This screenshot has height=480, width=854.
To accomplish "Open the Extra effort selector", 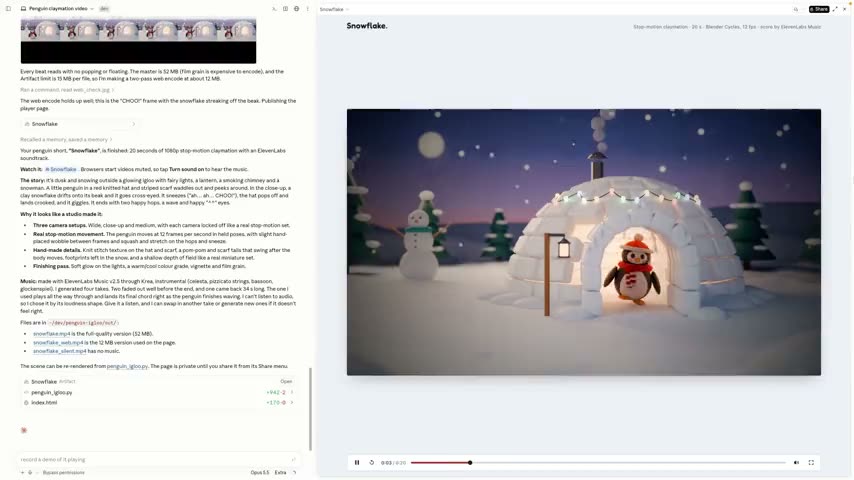I will point(280,472).
